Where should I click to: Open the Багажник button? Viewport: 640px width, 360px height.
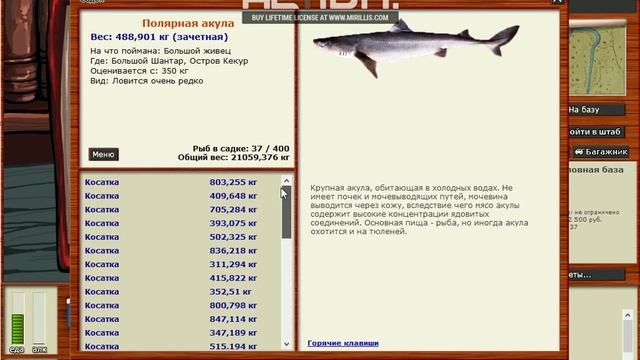click(600, 152)
